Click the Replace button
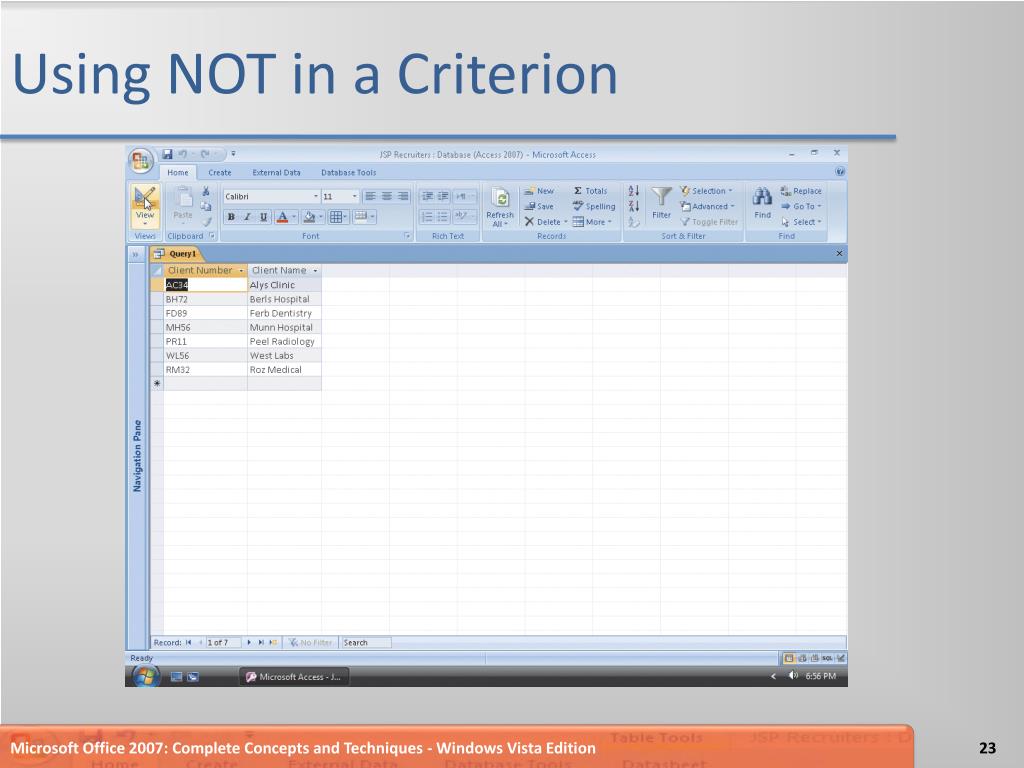This screenshot has height=768, width=1024. click(801, 191)
